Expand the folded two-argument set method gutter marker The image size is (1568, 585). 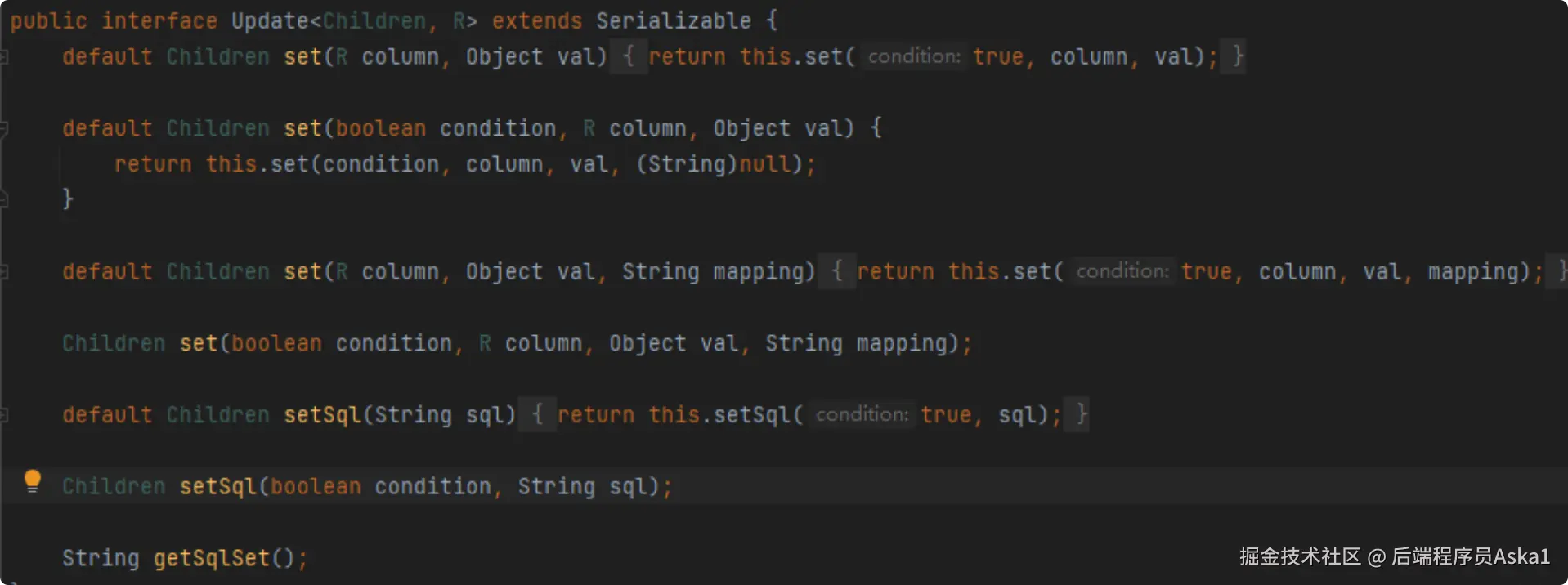[x=4, y=57]
